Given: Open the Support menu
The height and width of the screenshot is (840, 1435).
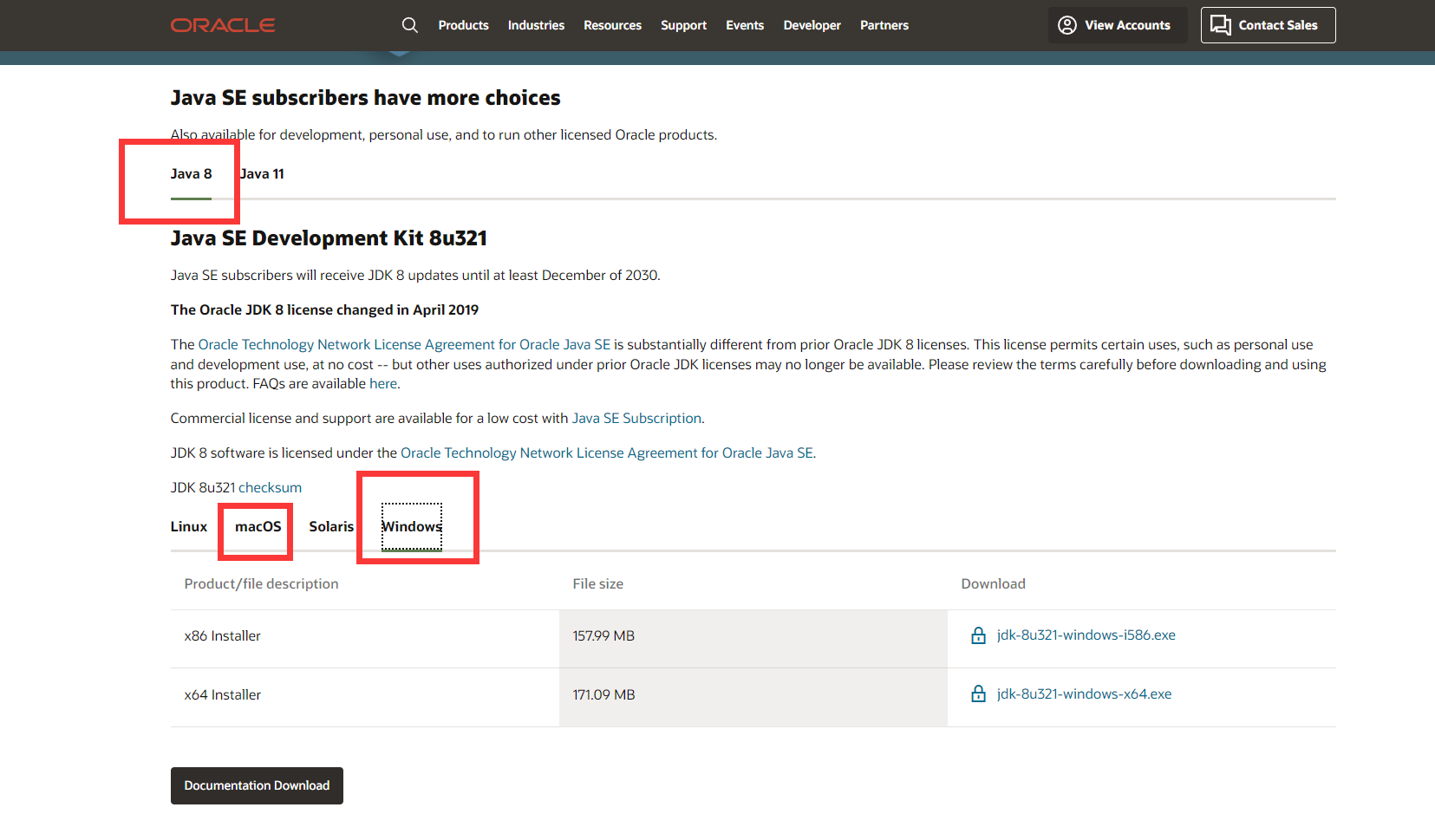Looking at the screenshot, I should click(683, 25).
